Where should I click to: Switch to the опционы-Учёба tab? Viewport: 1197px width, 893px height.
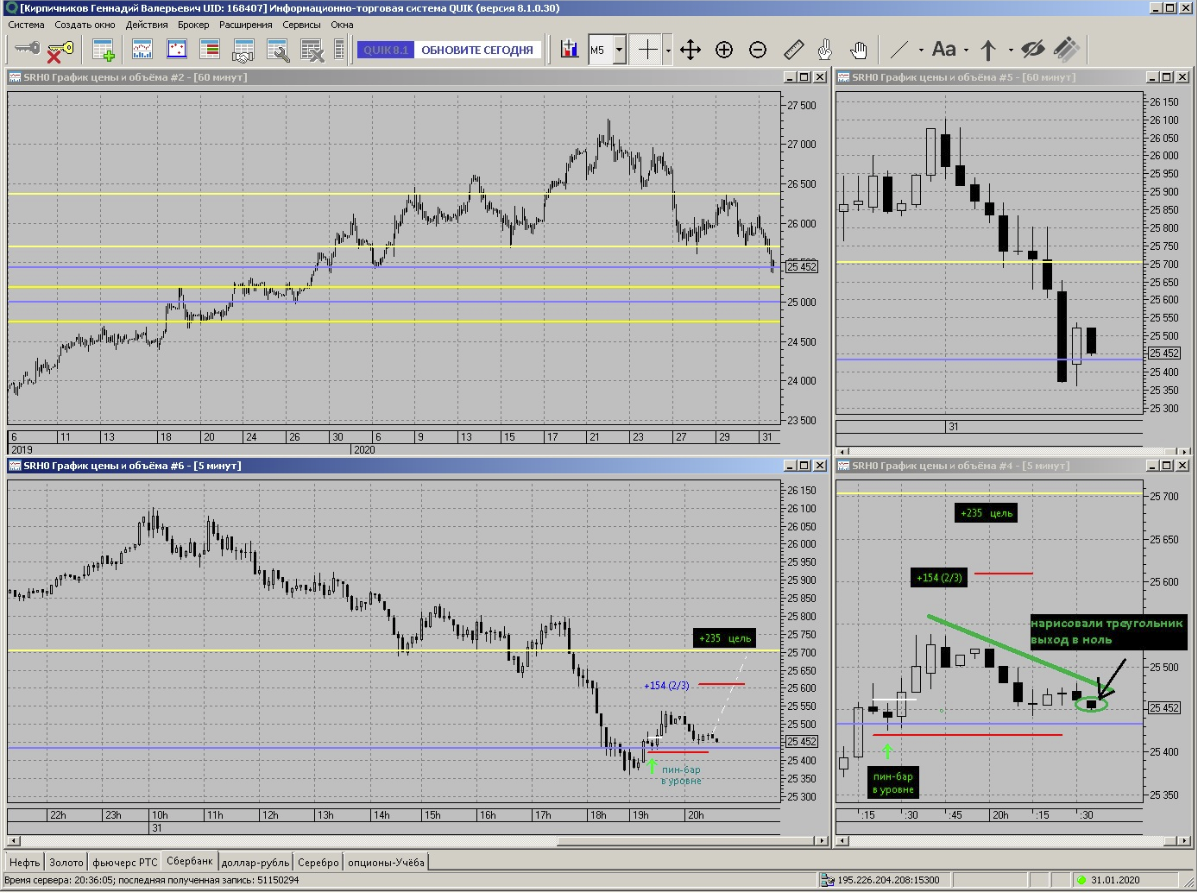point(386,862)
